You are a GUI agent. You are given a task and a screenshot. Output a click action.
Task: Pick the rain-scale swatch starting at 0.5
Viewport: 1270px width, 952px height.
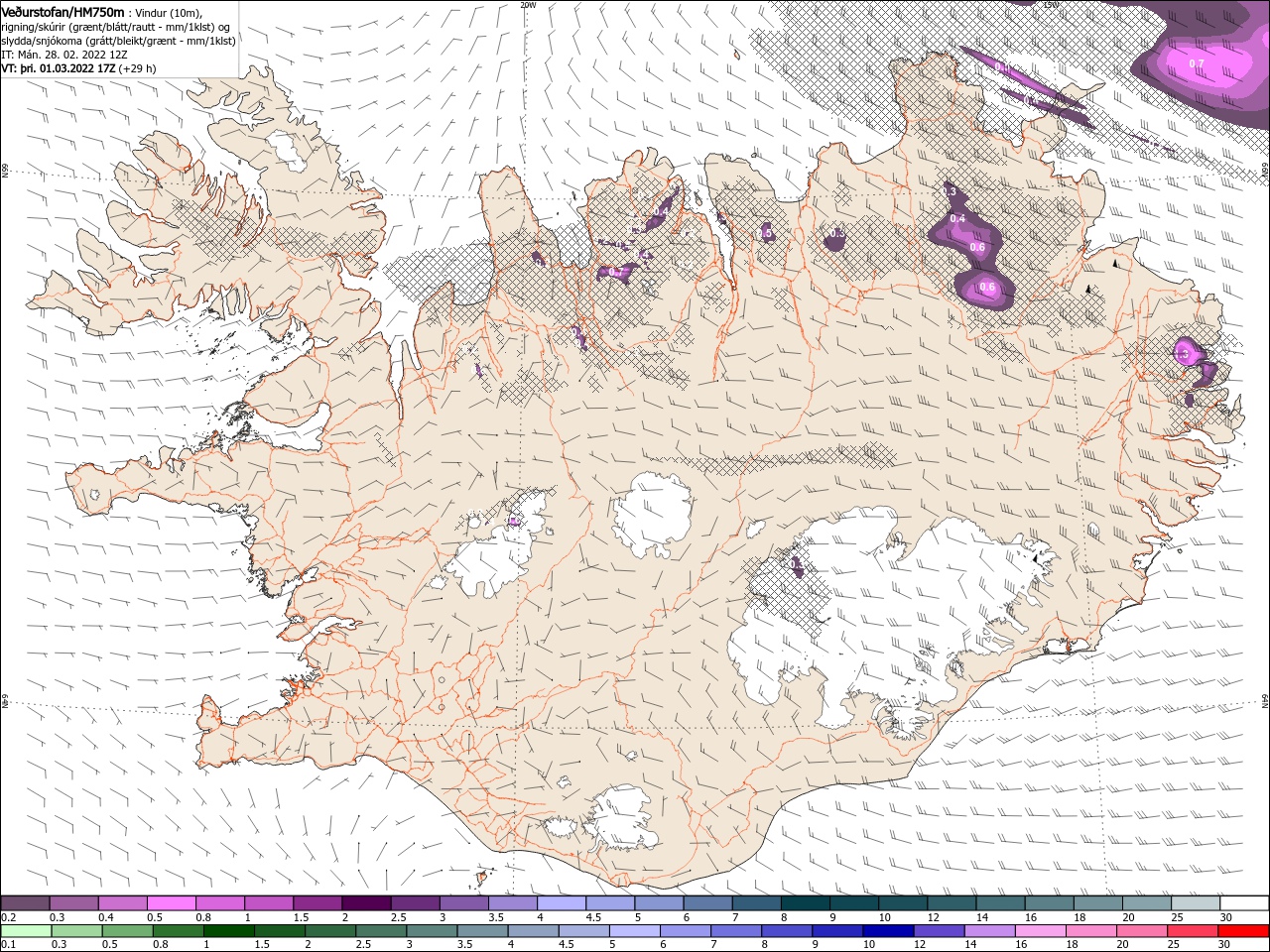[x=128, y=931]
